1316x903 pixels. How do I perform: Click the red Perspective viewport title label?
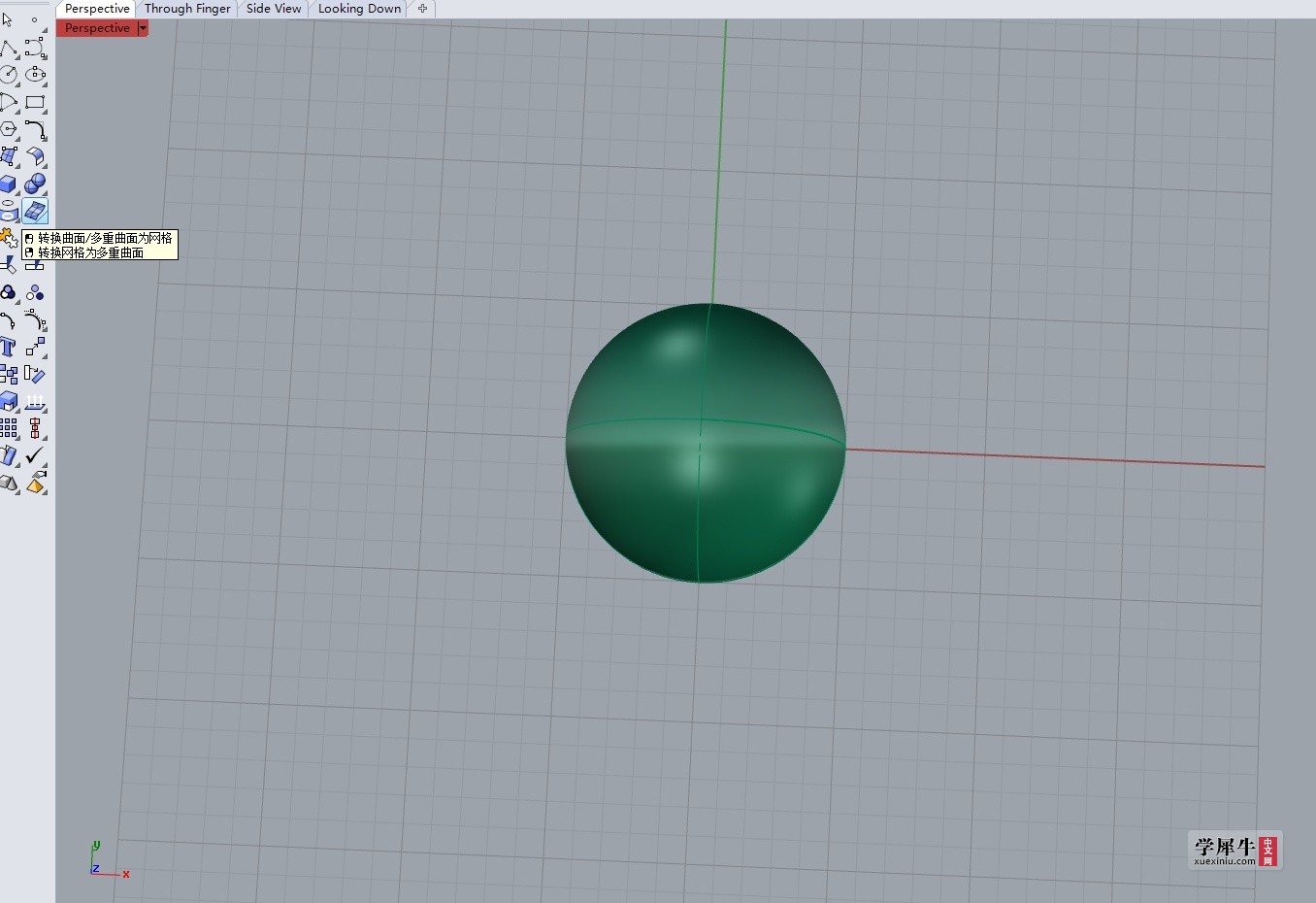pos(97,28)
